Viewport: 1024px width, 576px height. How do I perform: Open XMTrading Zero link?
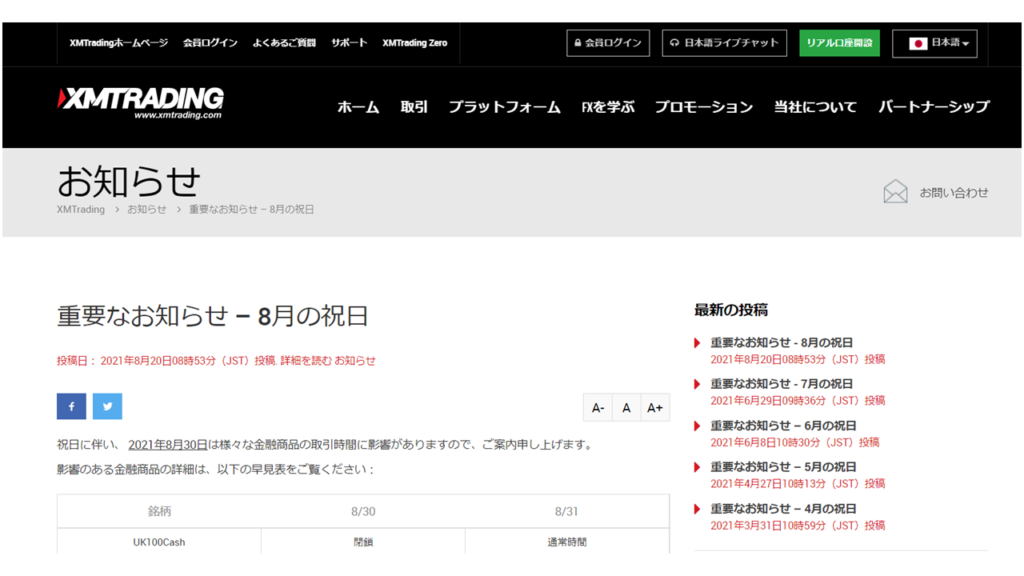click(x=415, y=43)
